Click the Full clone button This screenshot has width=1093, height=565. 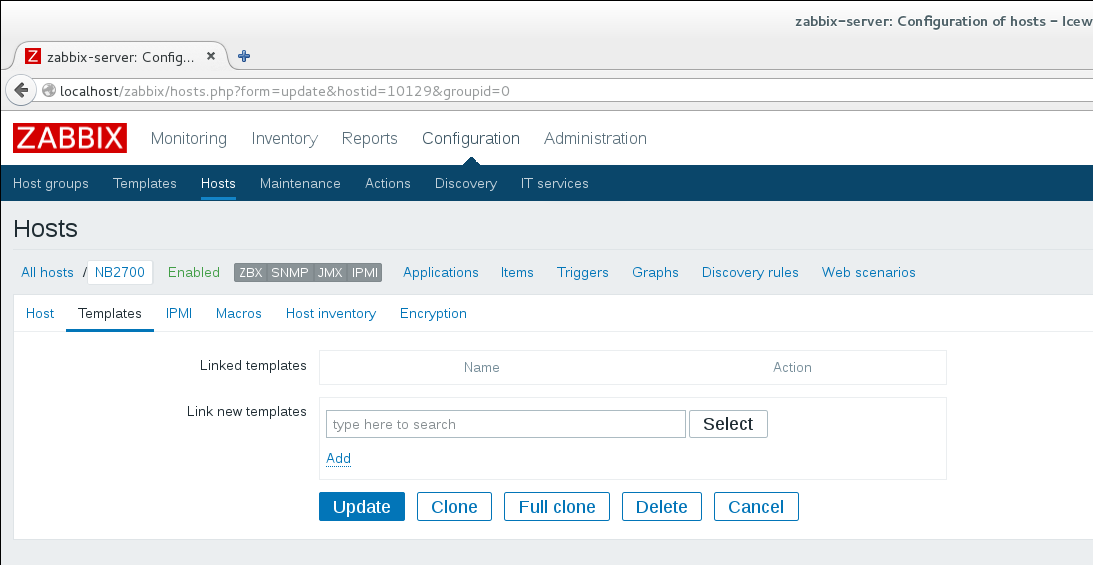pos(557,506)
